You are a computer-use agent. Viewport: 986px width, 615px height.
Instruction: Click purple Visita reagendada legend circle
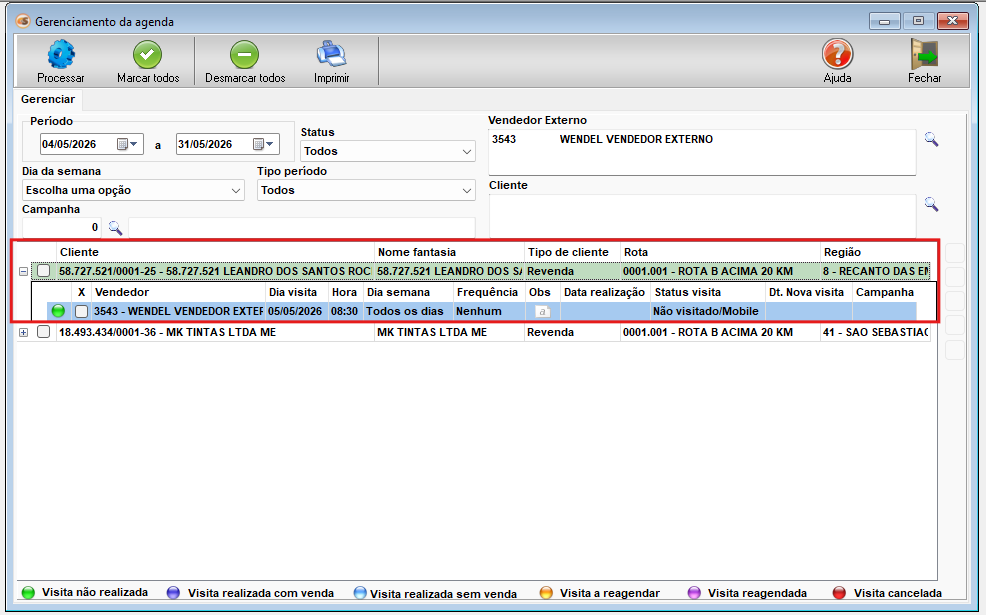tap(694, 592)
